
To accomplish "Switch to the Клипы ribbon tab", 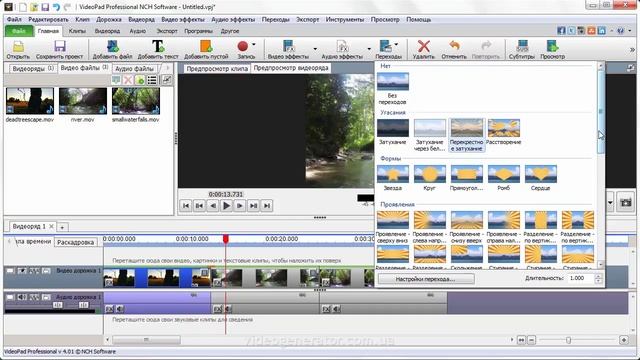I will [x=77, y=31].
